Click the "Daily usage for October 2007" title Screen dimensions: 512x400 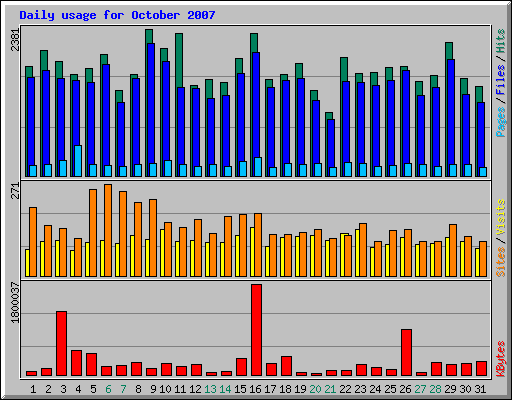point(117,15)
